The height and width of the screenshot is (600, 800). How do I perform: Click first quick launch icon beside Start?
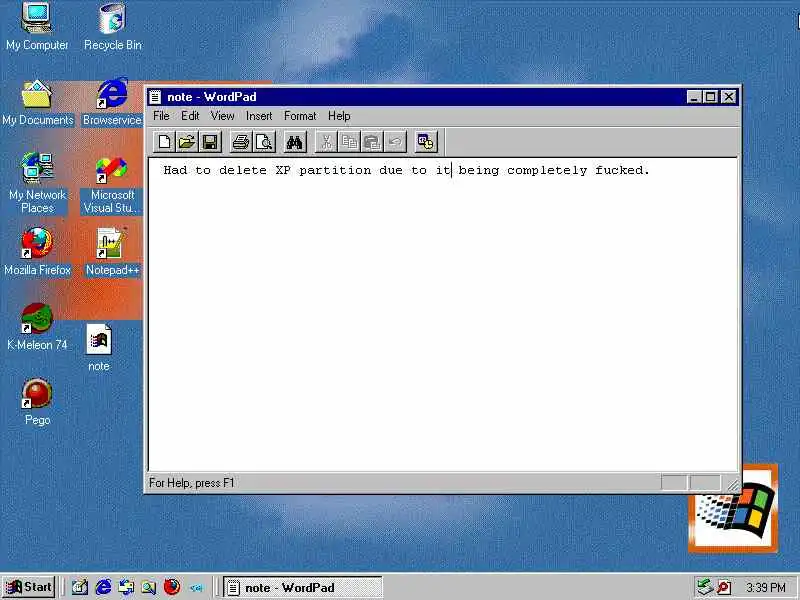click(x=80, y=587)
